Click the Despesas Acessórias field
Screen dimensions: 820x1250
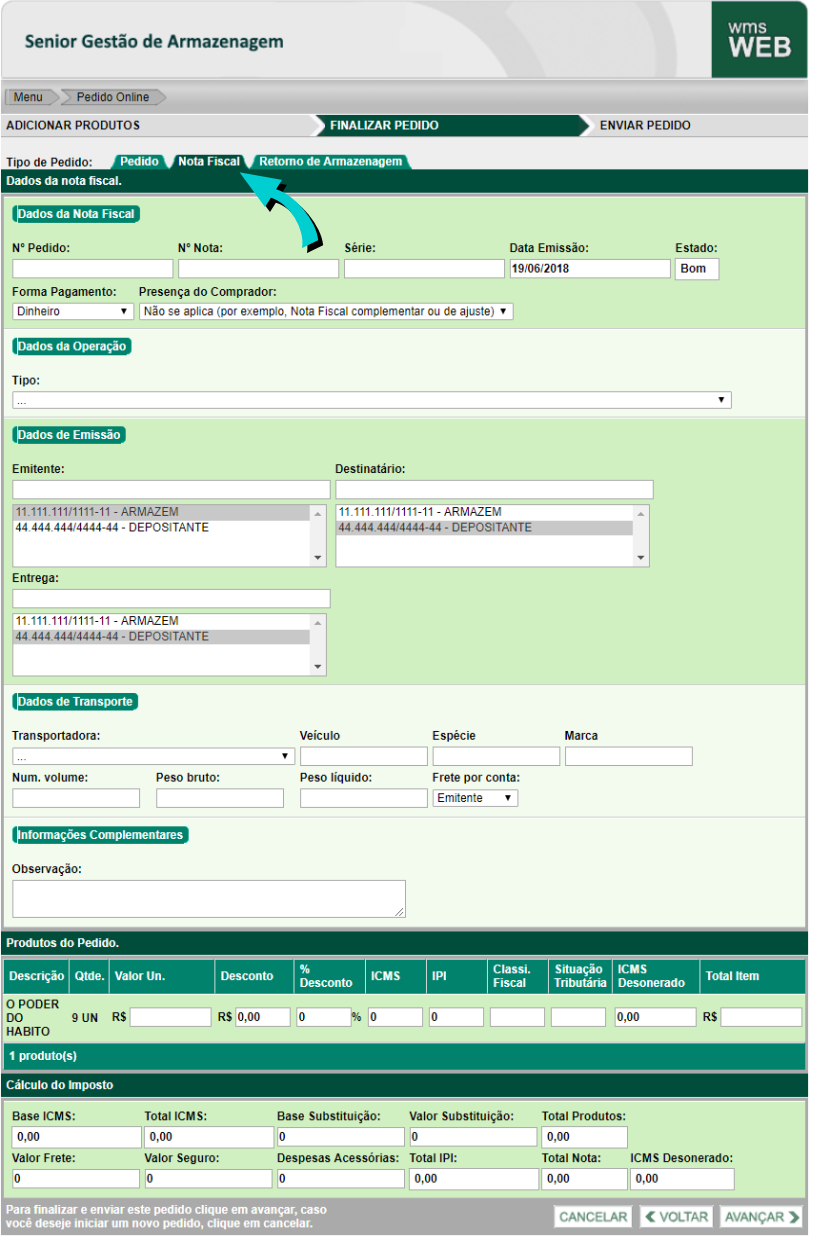(341, 1179)
